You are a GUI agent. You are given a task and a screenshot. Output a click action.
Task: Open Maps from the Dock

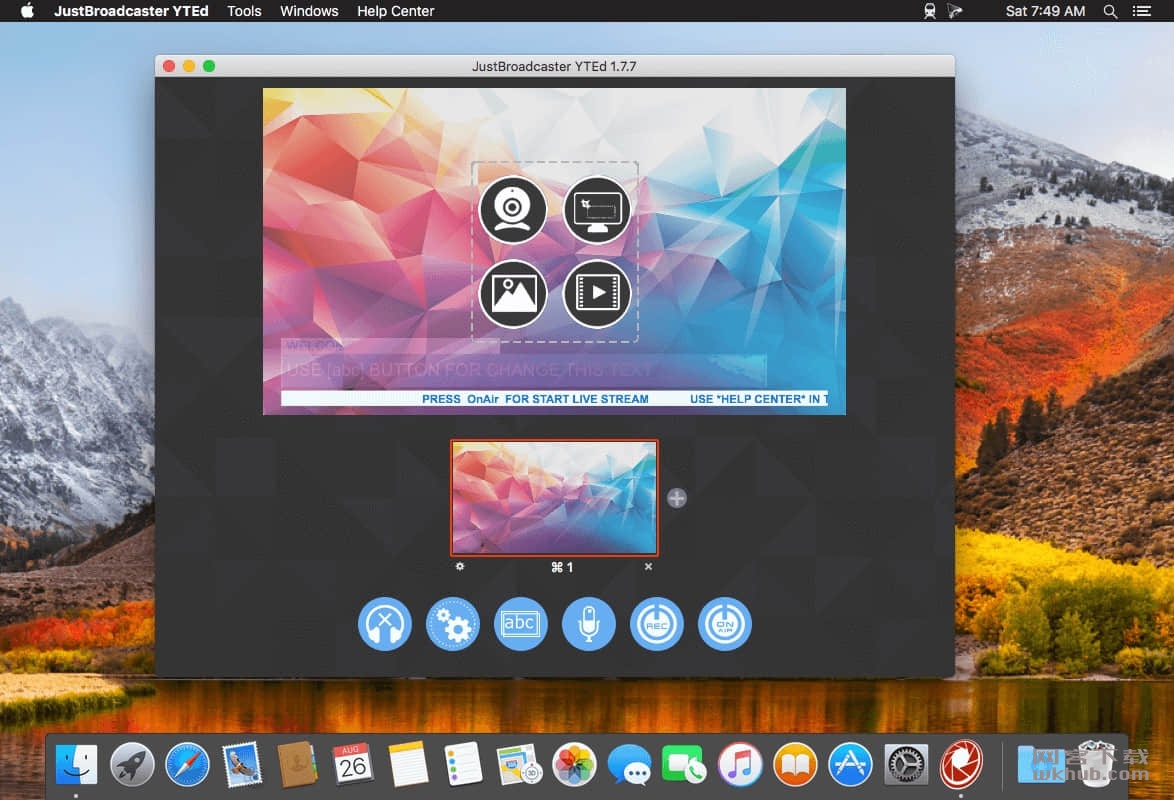(x=519, y=765)
